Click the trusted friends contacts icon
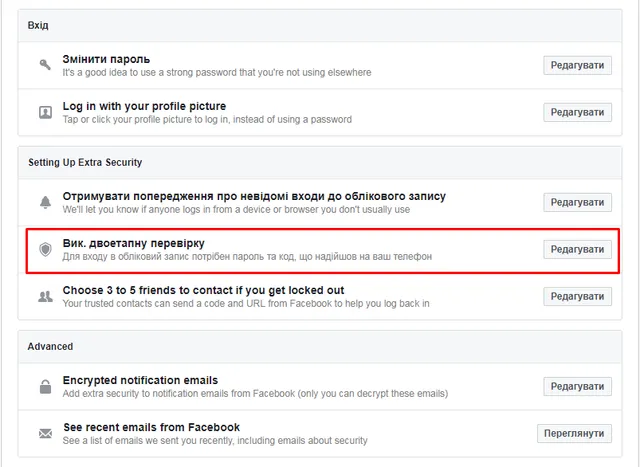640x467 pixels. pyautogui.click(x=45, y=296)
